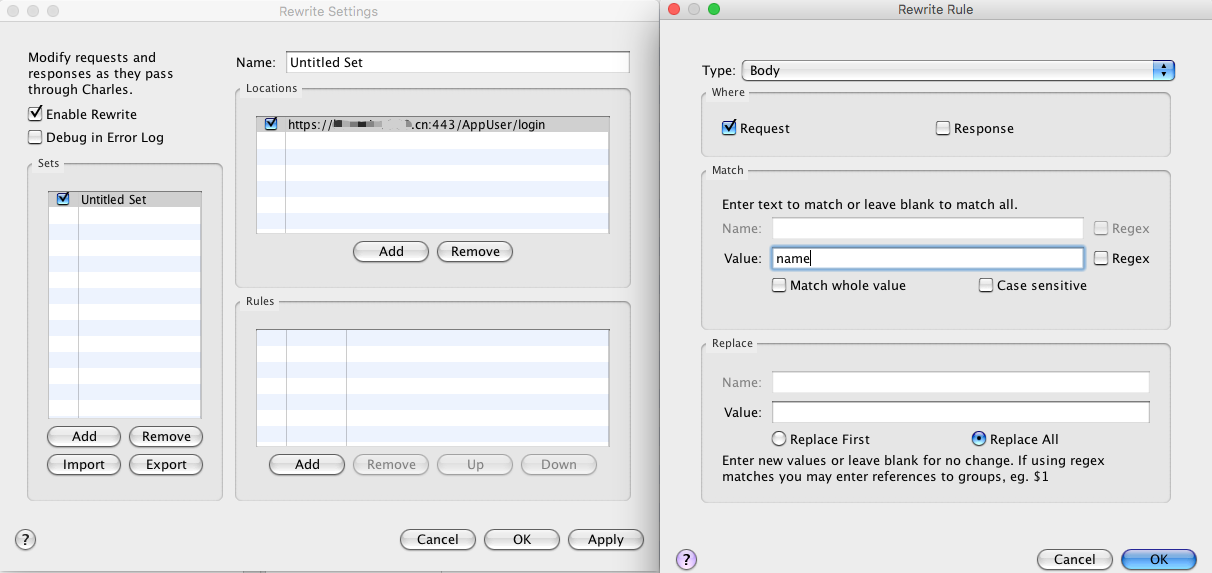Select the Replace First radio button
Viewport: 1212px width, 573px height.
(x=779, y=439)
